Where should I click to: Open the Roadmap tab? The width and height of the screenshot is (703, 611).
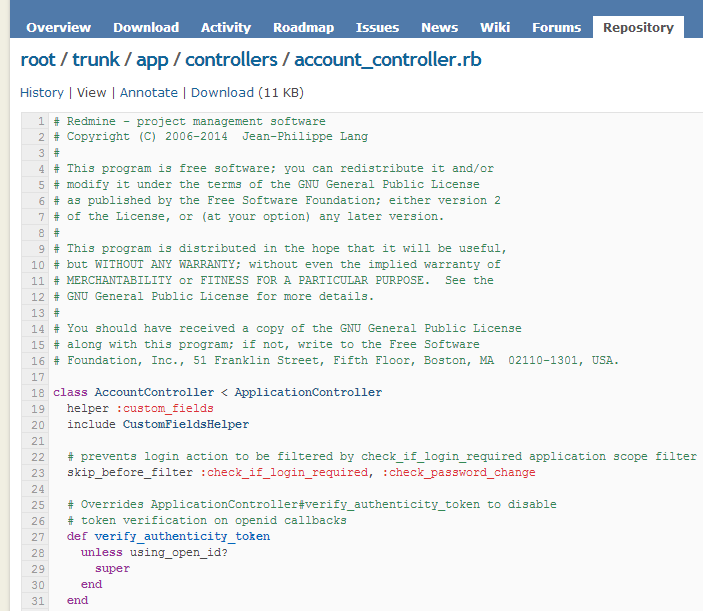[x=304, y=27]
